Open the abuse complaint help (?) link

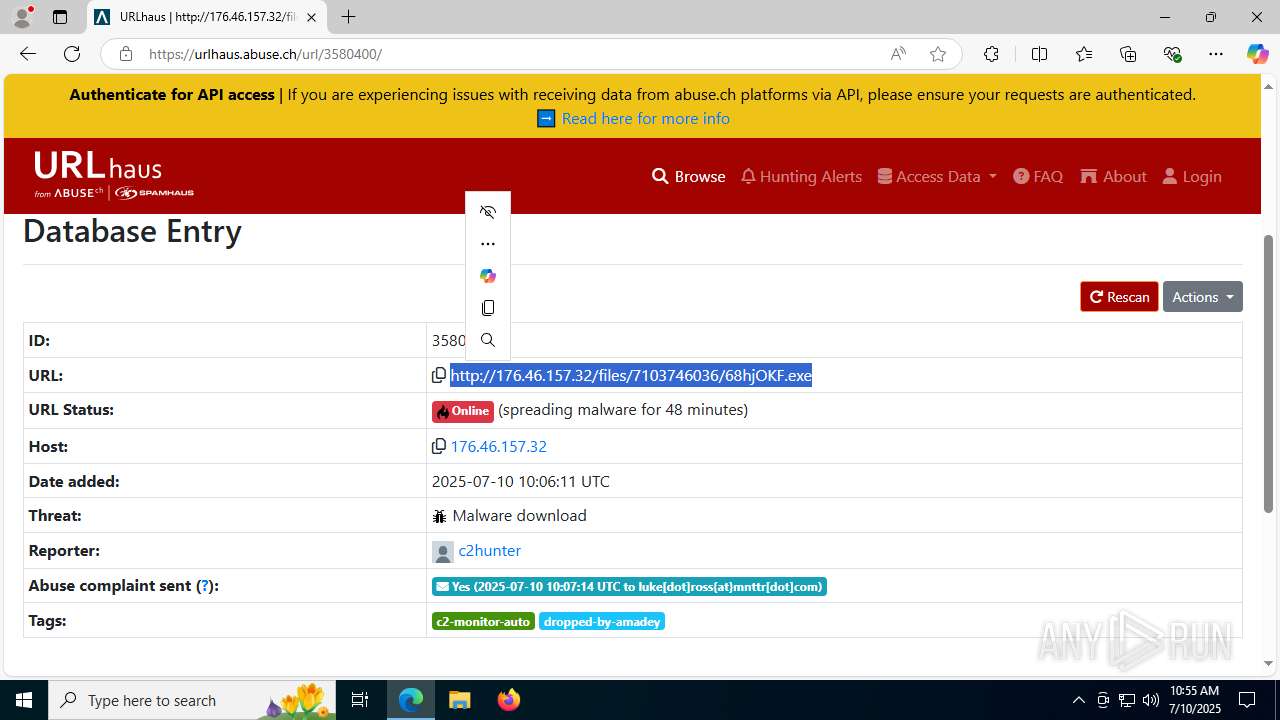coord(205,586)
